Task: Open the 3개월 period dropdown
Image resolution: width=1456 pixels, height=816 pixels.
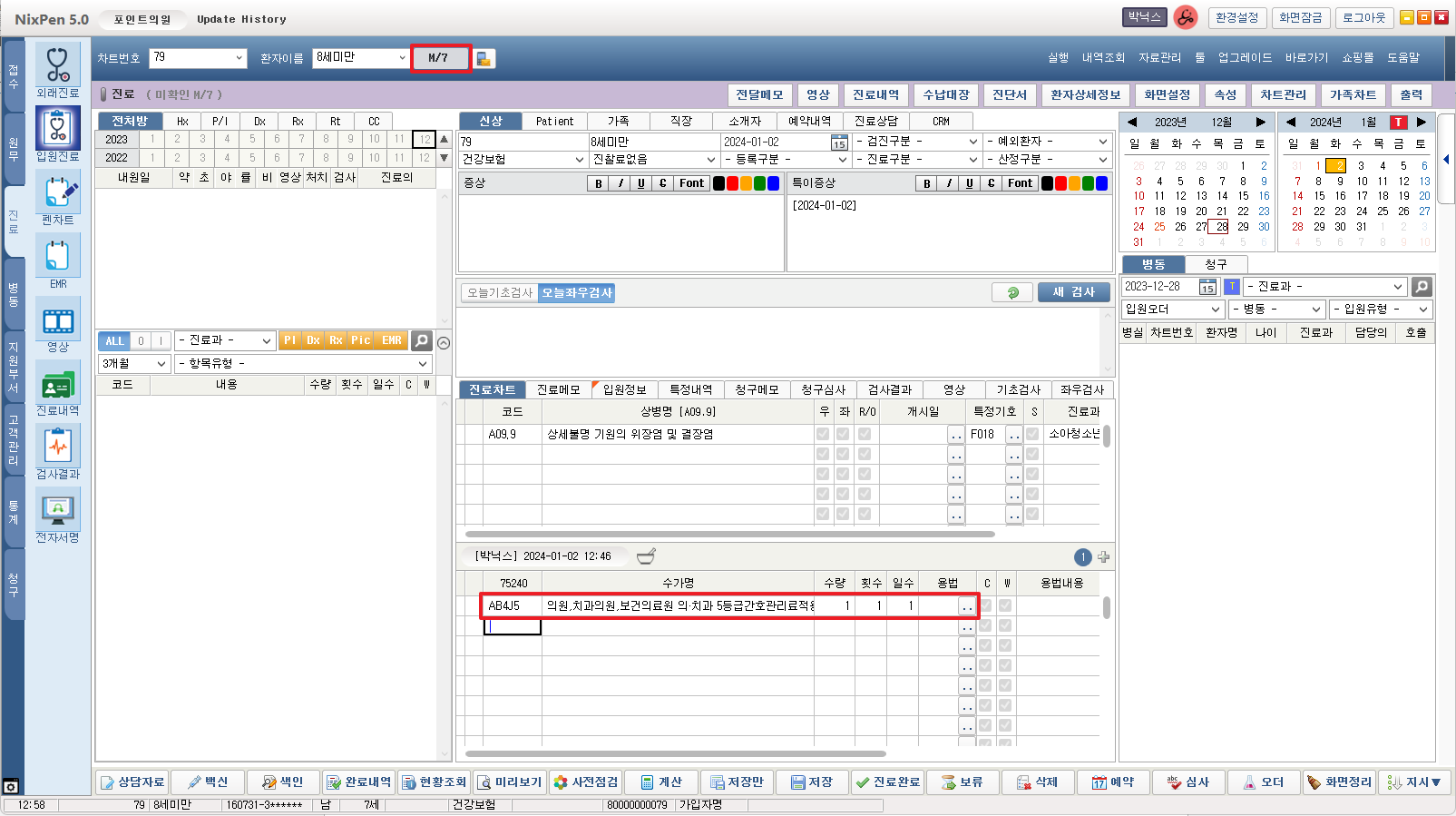Action: [161, 364]
